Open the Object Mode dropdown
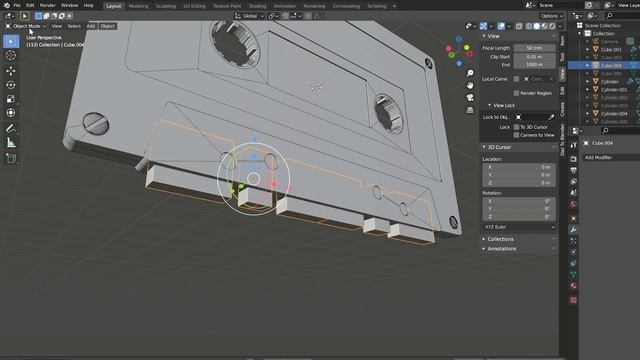This screenshot has height=360, width=640. click(x=25, y=26)
